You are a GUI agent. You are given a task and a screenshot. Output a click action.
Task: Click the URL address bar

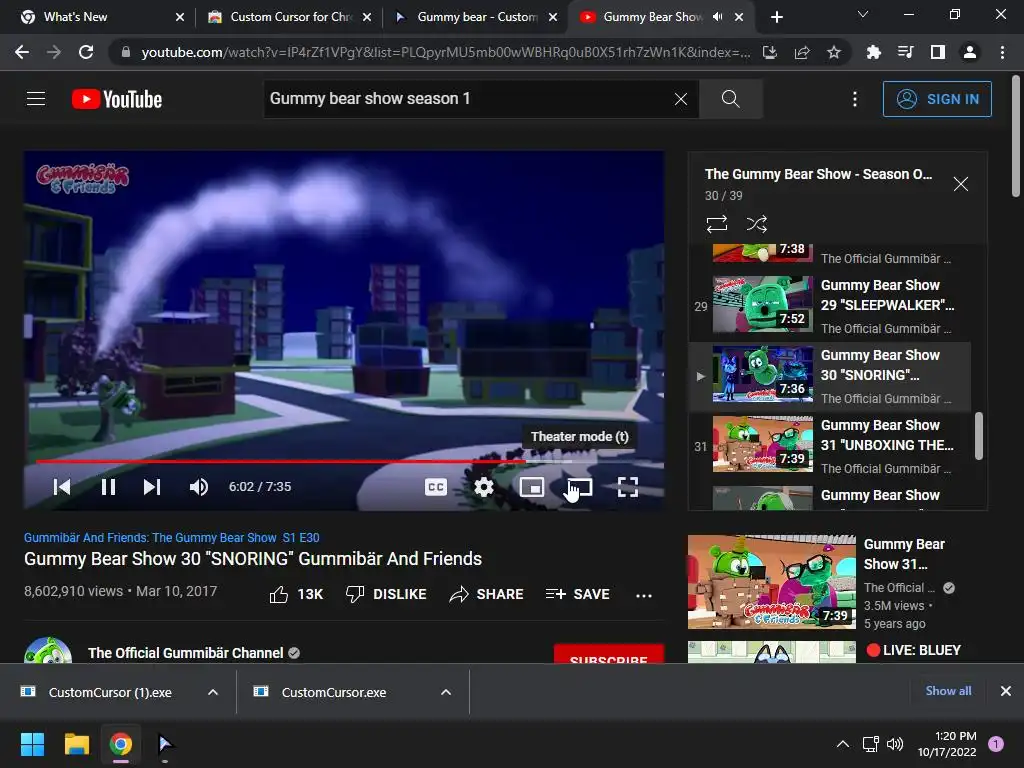click(x=445, y=52)
